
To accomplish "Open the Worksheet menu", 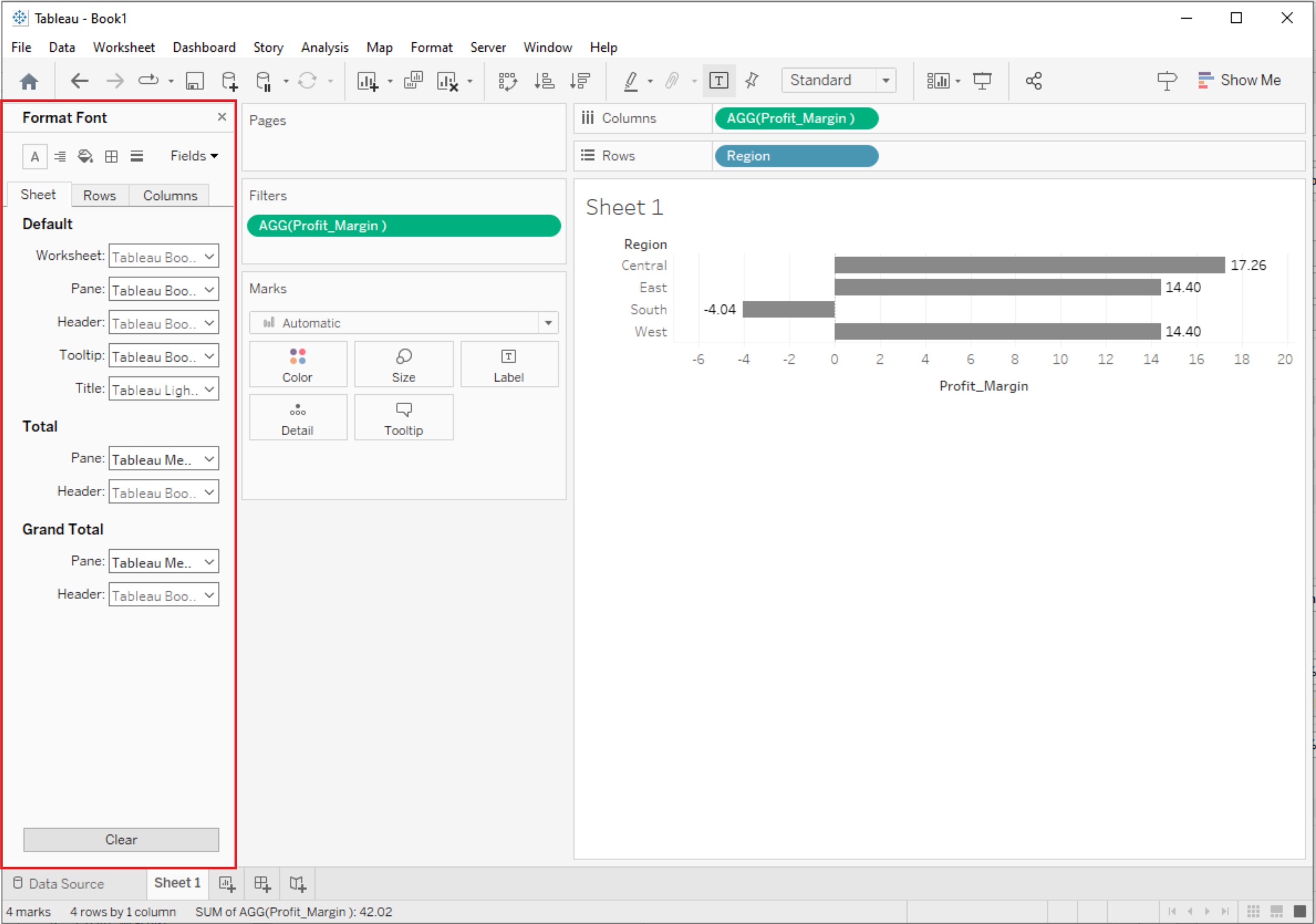I will tap(124, 47).
